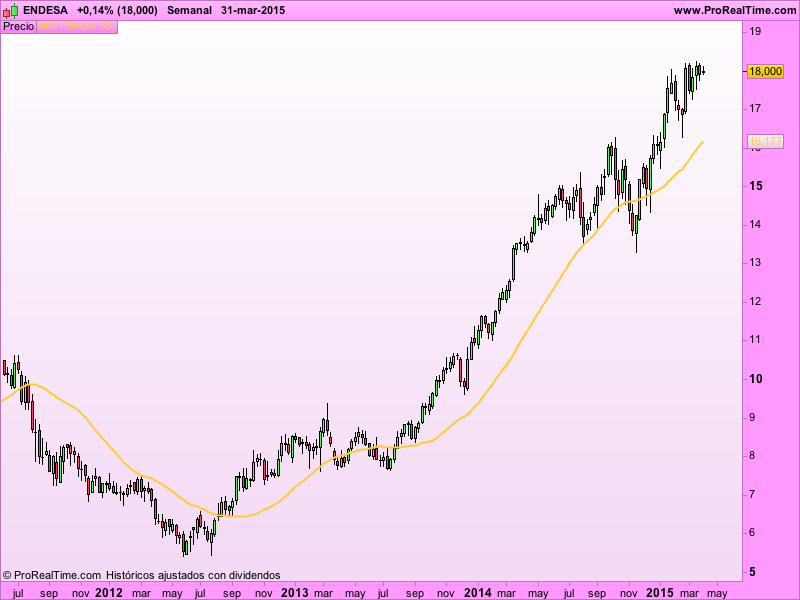The image size is (800, 600).
Task: Select the MM (Simple 30) indicator label
Action: tap(77, 27)
